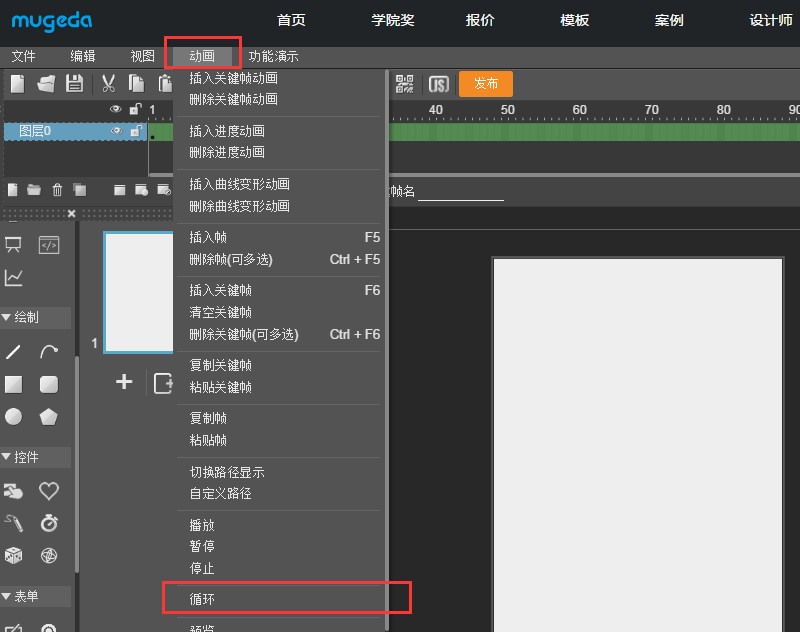800x632 pixels.
Task: Select the rectangle shape tool
Action: 14,383
